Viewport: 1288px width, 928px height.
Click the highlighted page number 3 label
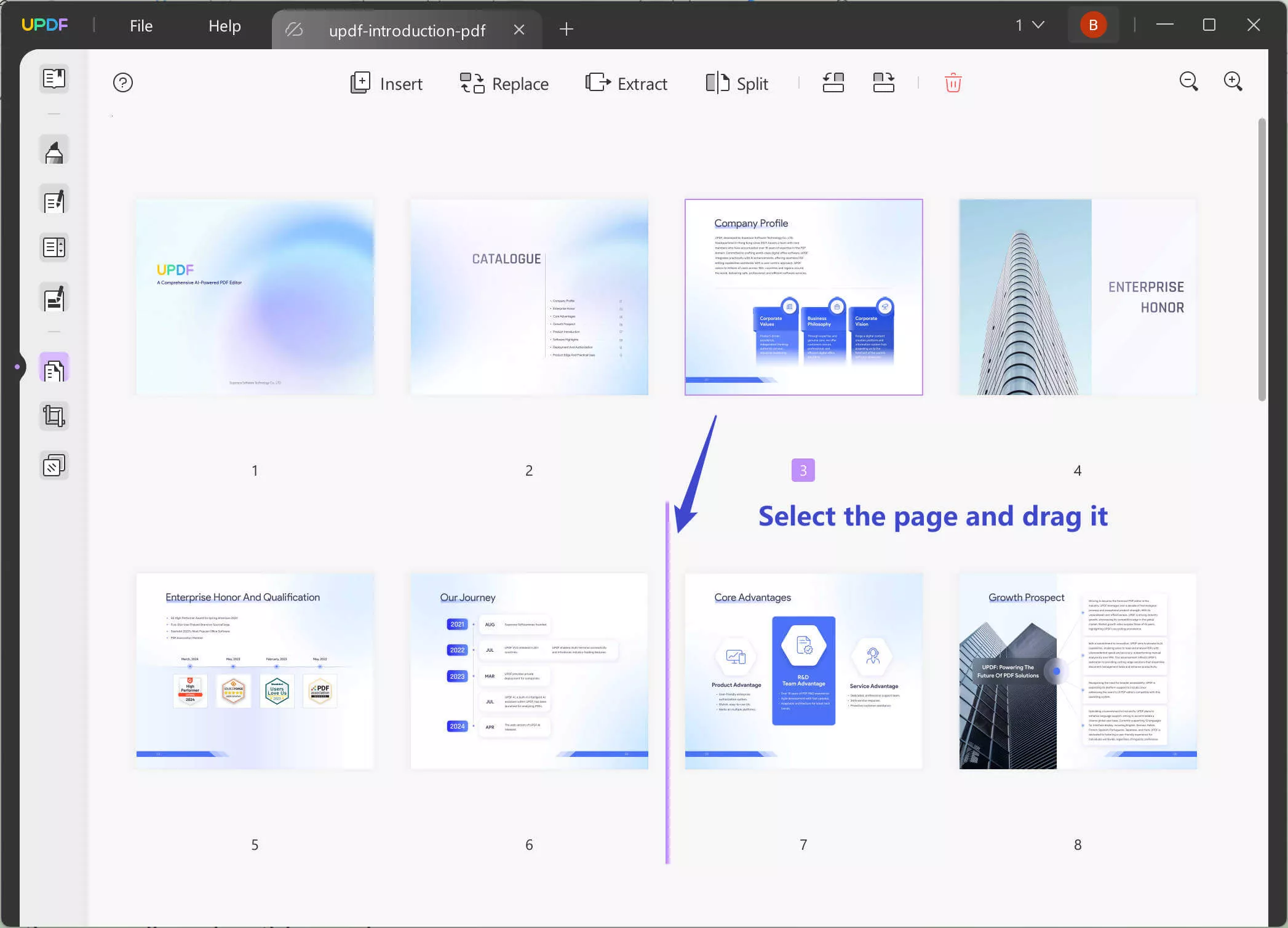point(803,470)
